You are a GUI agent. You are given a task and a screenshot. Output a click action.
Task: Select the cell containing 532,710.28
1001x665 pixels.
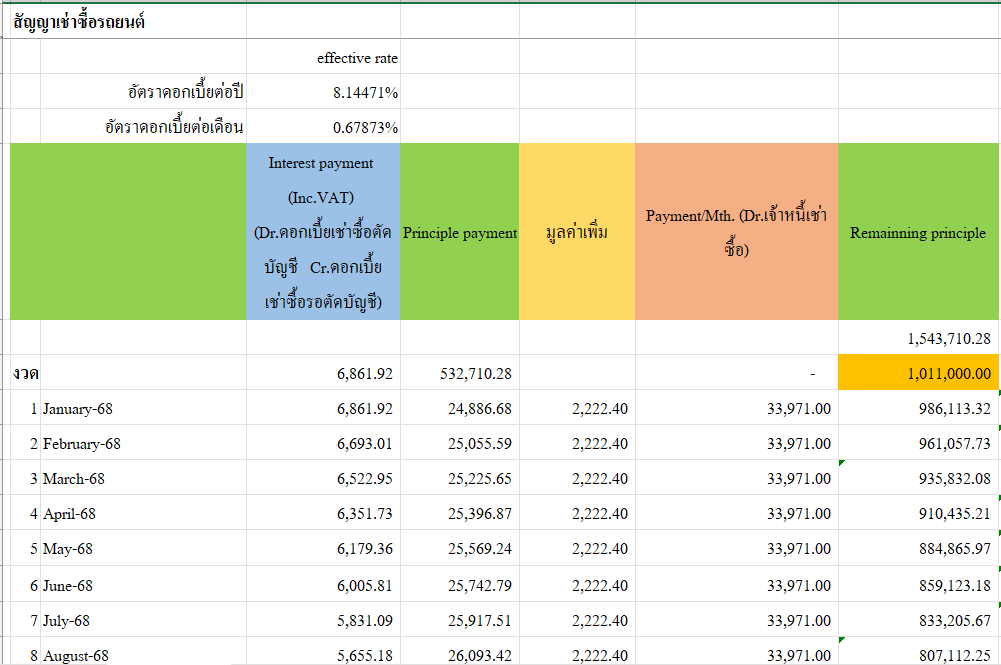475,373
